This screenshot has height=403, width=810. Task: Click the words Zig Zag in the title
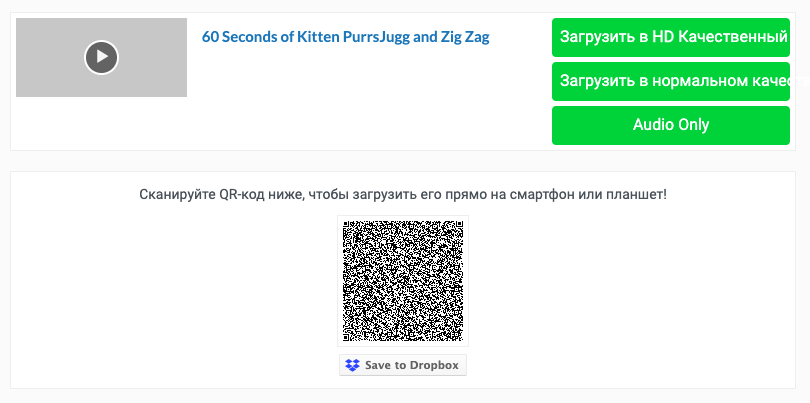click(x=465, y=37)
